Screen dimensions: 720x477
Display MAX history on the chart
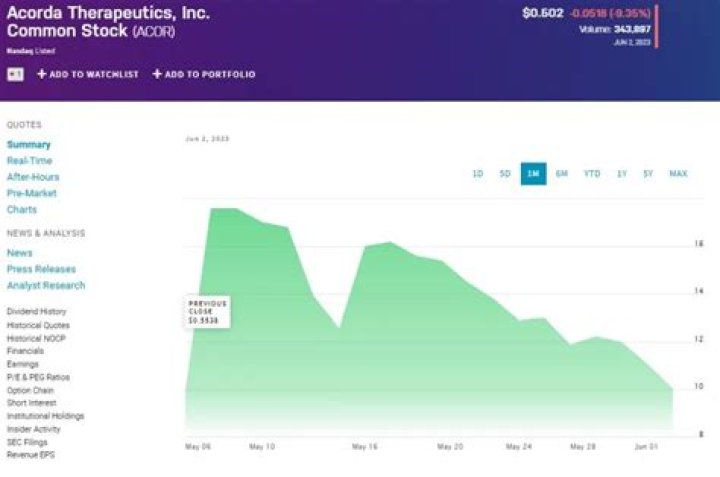pos(678,174)
